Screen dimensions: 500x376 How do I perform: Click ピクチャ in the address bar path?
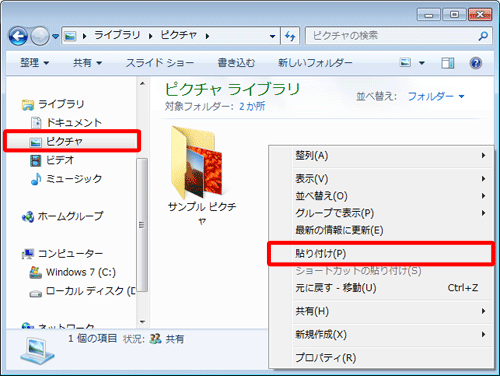179,35
